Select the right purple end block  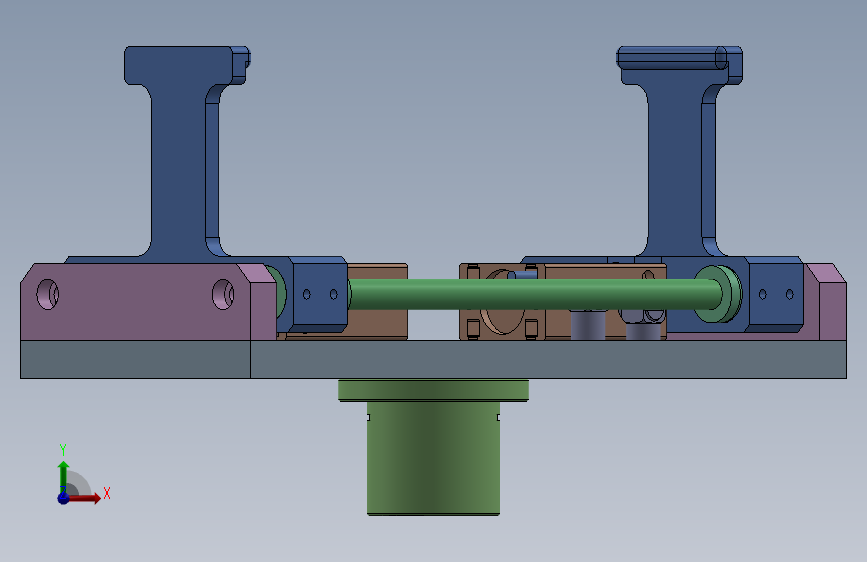(832, 310)
